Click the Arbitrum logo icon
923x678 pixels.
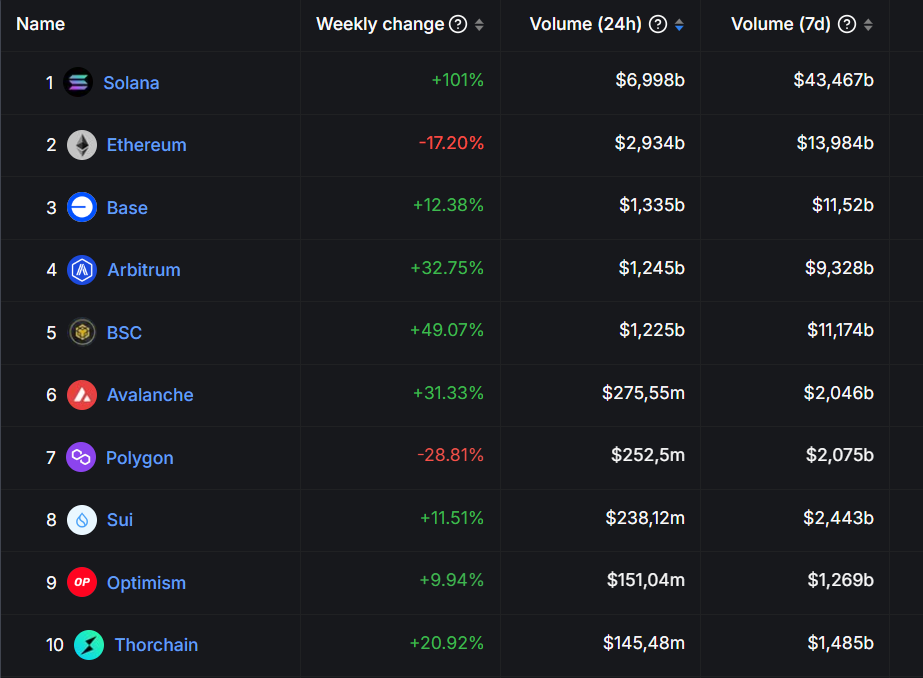pos(82,270)
